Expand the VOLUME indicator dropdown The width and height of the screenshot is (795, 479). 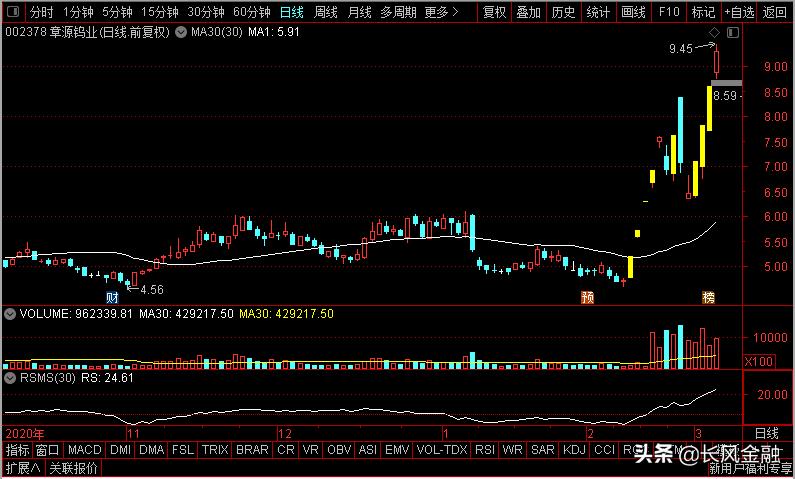9,314
